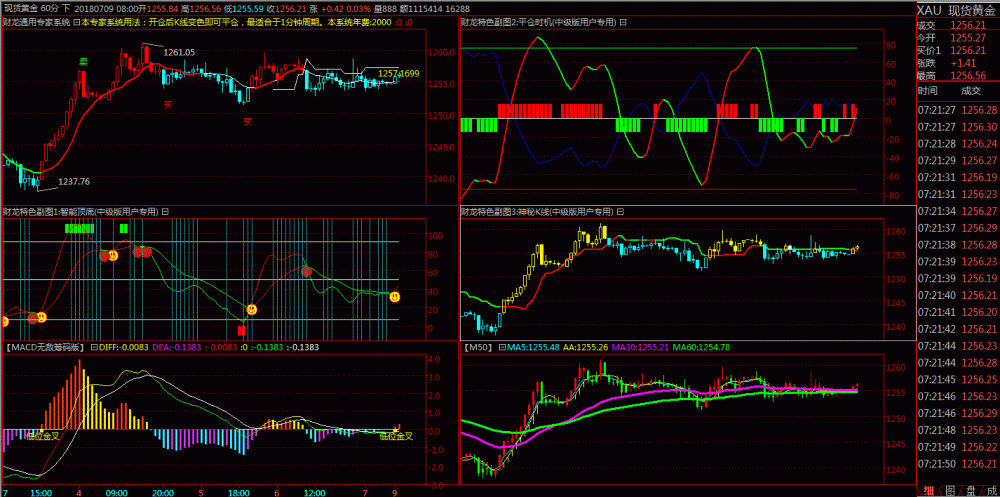The image size is (1000, 497).
Task: Select the 07:21:37 1256.29 trade row
Action: pos(957,228)
